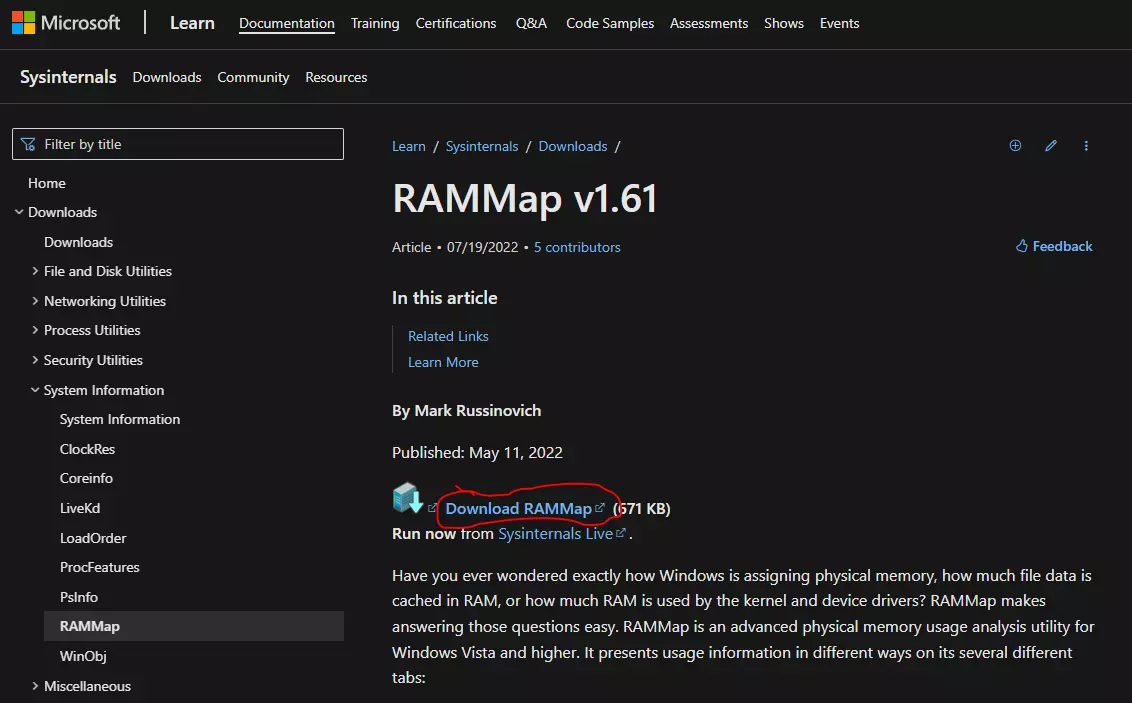This screenshot has width=1132, height=703.
Task: Click the Downloads breadcrumb link
Action: coord(573,147)
